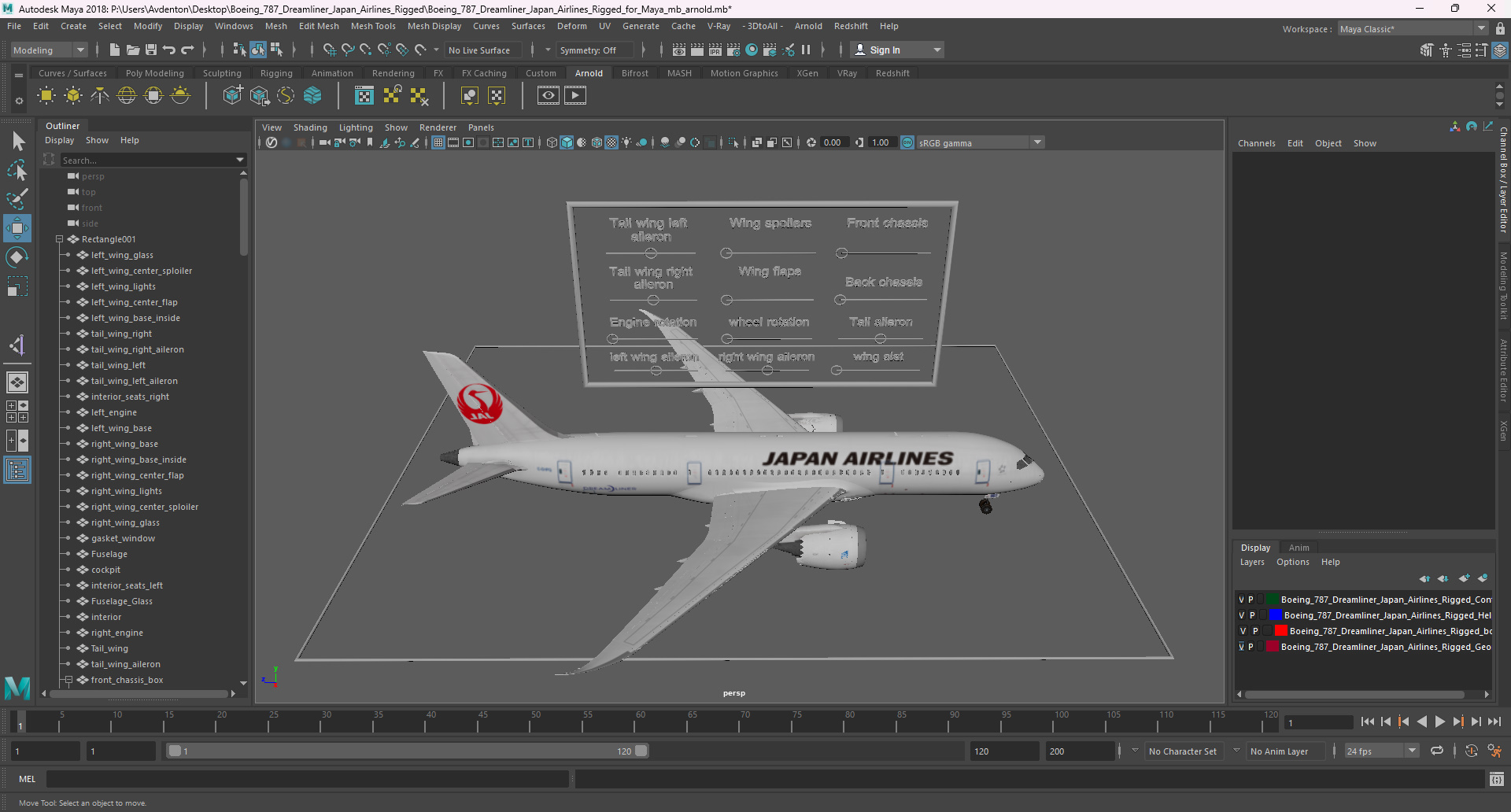Collapse the Rectangle001 node in Outliner
The width and height of the screenshot is (1511, 812).
tap(59, 239)
